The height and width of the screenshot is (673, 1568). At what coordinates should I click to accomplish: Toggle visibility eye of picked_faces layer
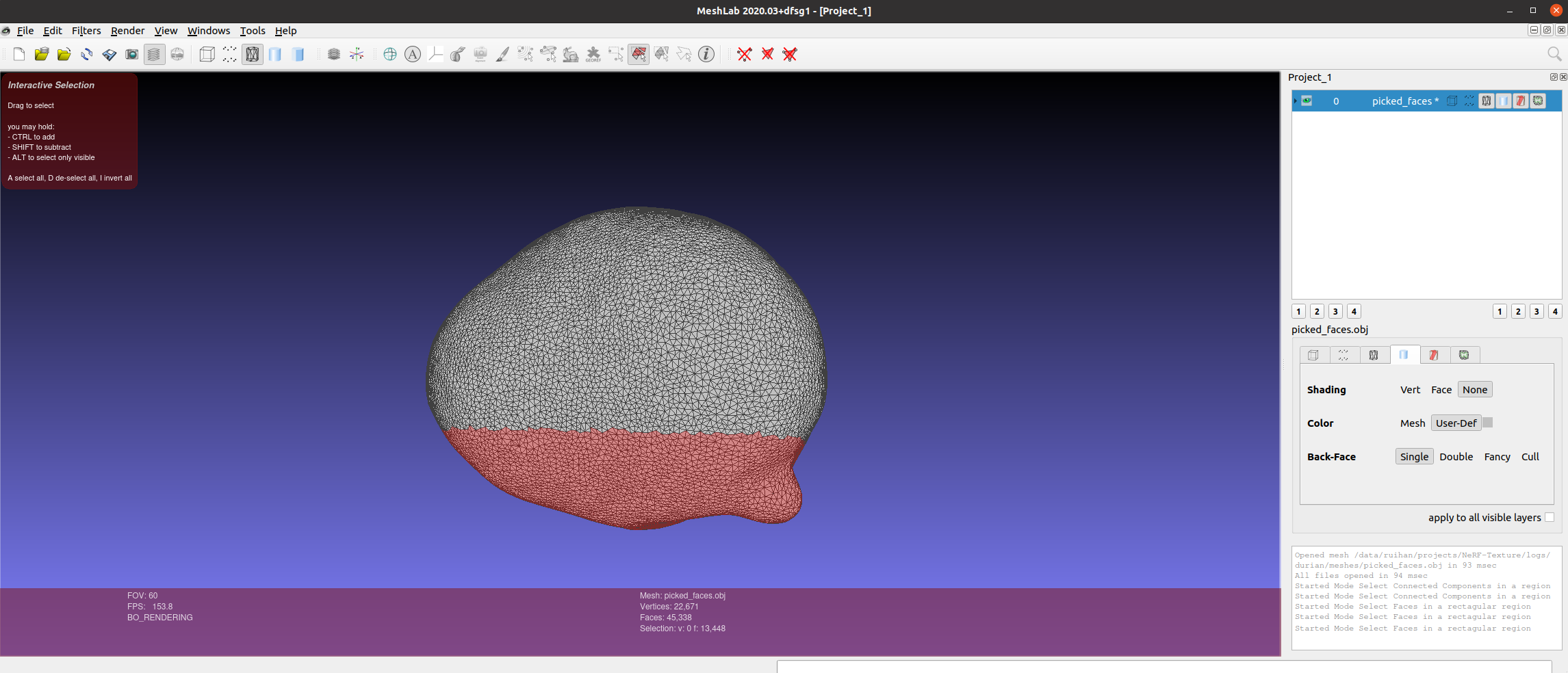click(x=1307, y=101)
